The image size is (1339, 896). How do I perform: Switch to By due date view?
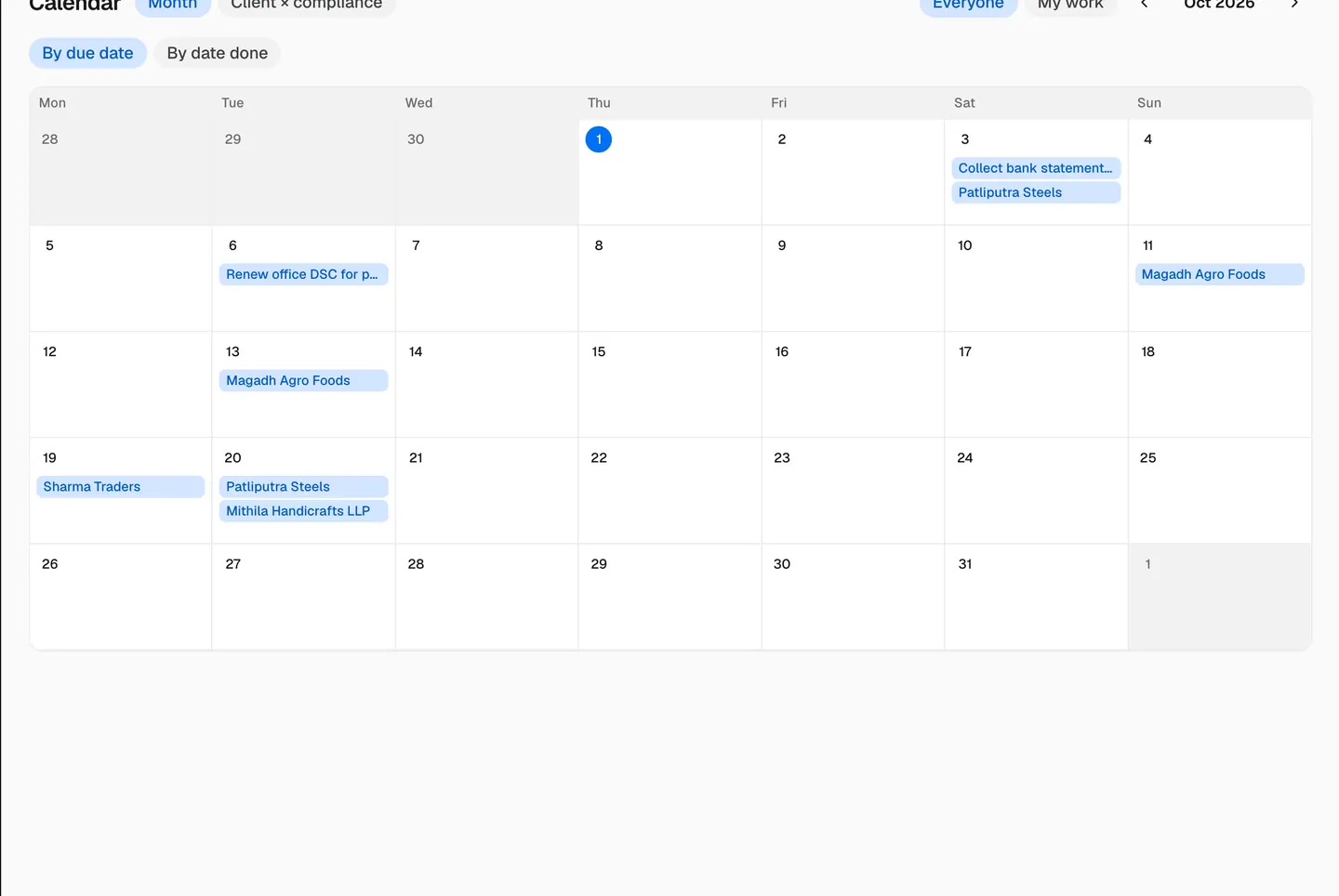click(87, 53)
